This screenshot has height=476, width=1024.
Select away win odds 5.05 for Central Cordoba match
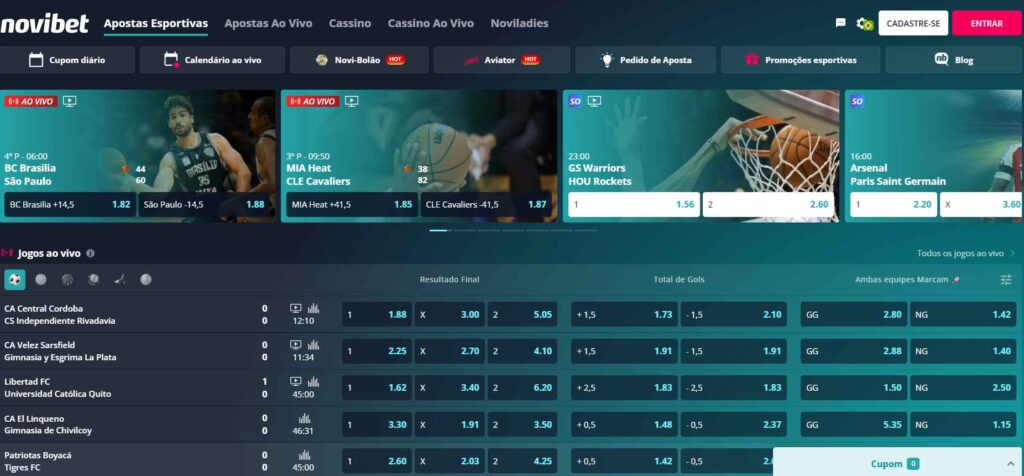[x=522, y=314]
